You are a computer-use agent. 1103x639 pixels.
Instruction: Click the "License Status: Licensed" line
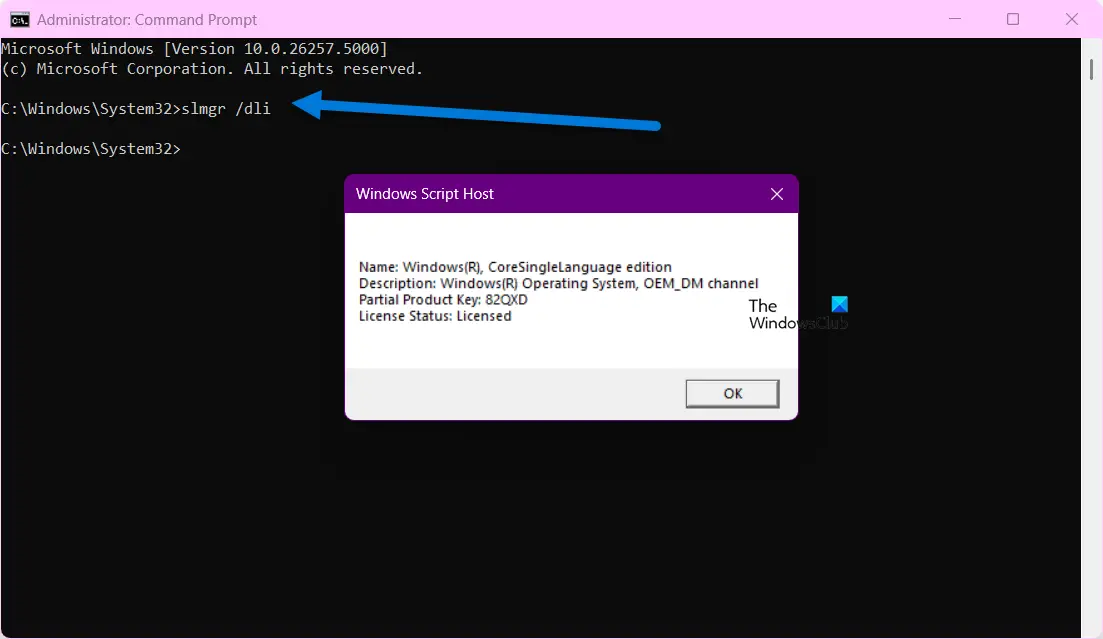435,316
